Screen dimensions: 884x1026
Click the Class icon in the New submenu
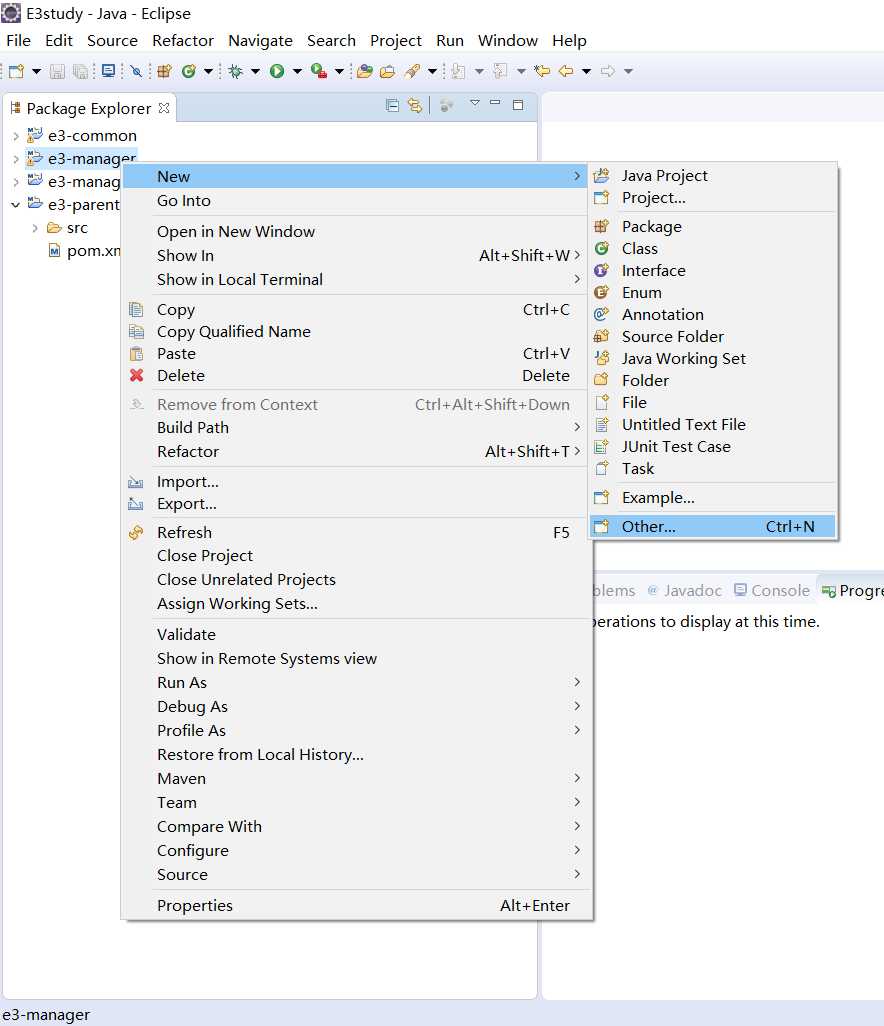[x=601, y=249]
